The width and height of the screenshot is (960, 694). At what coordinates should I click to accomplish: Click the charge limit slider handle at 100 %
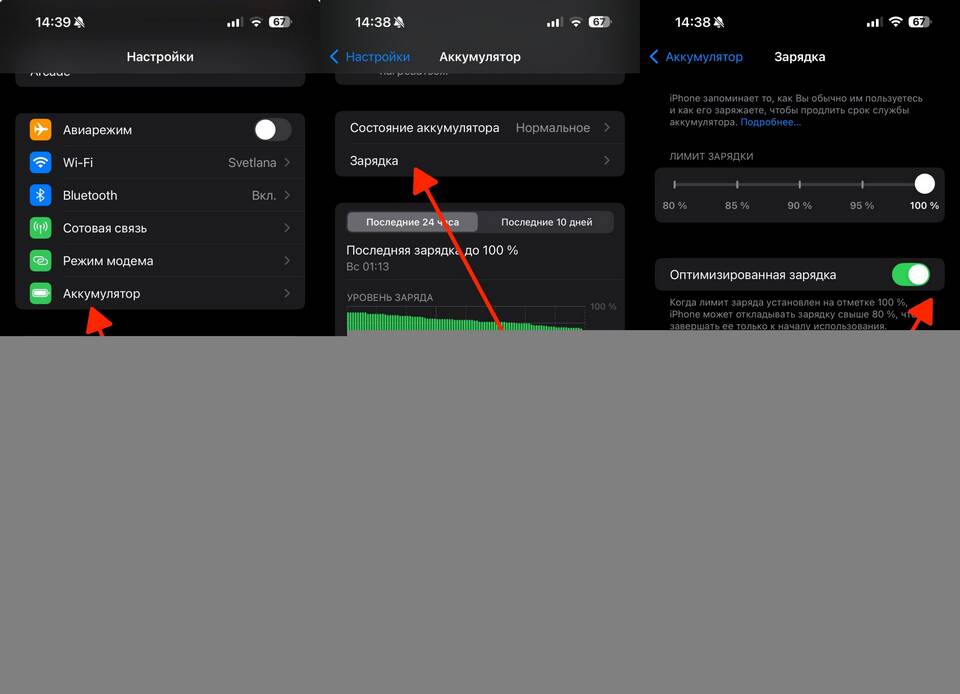pyautogui.click(x=924, y=184)
